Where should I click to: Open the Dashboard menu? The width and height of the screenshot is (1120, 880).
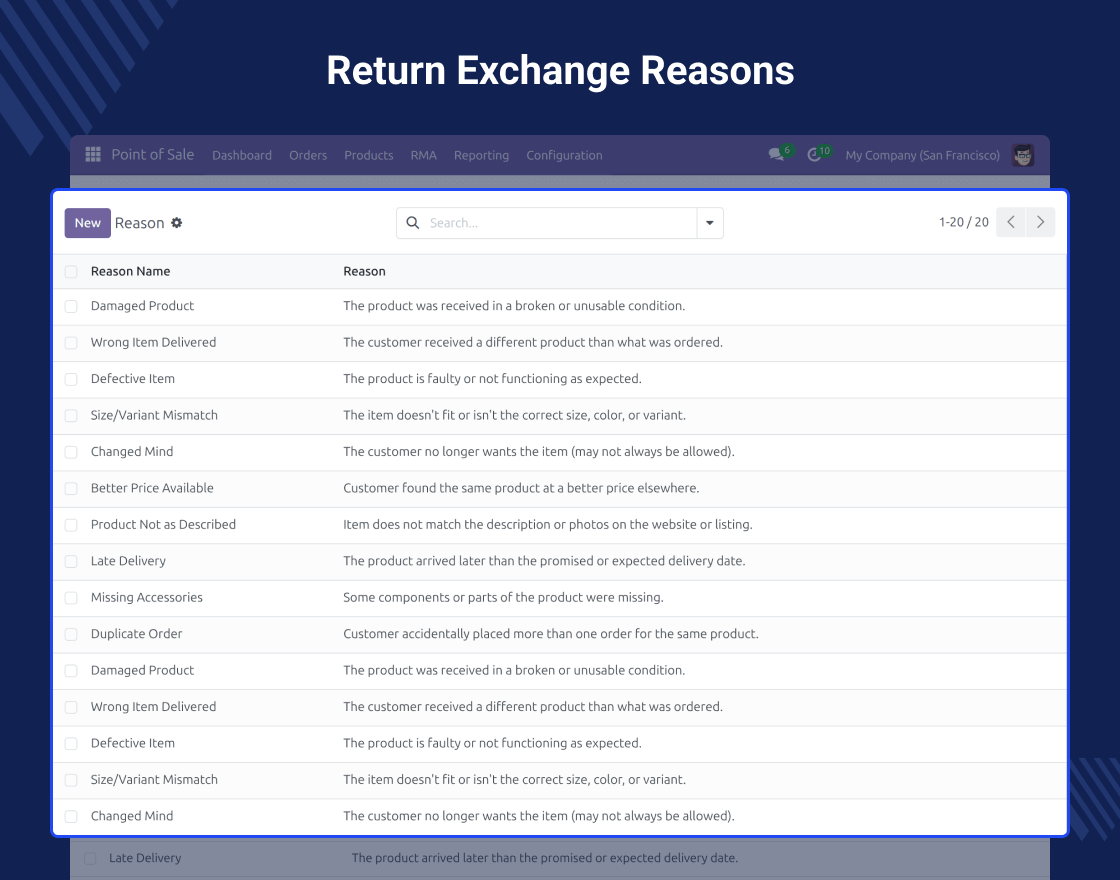coord(241,155)
